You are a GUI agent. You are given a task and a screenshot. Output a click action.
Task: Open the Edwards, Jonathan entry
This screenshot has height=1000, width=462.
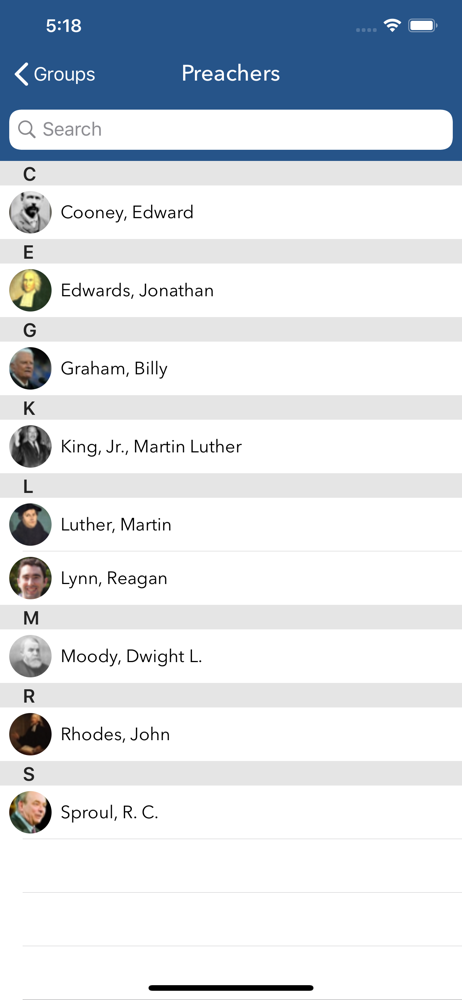point(231,290)
